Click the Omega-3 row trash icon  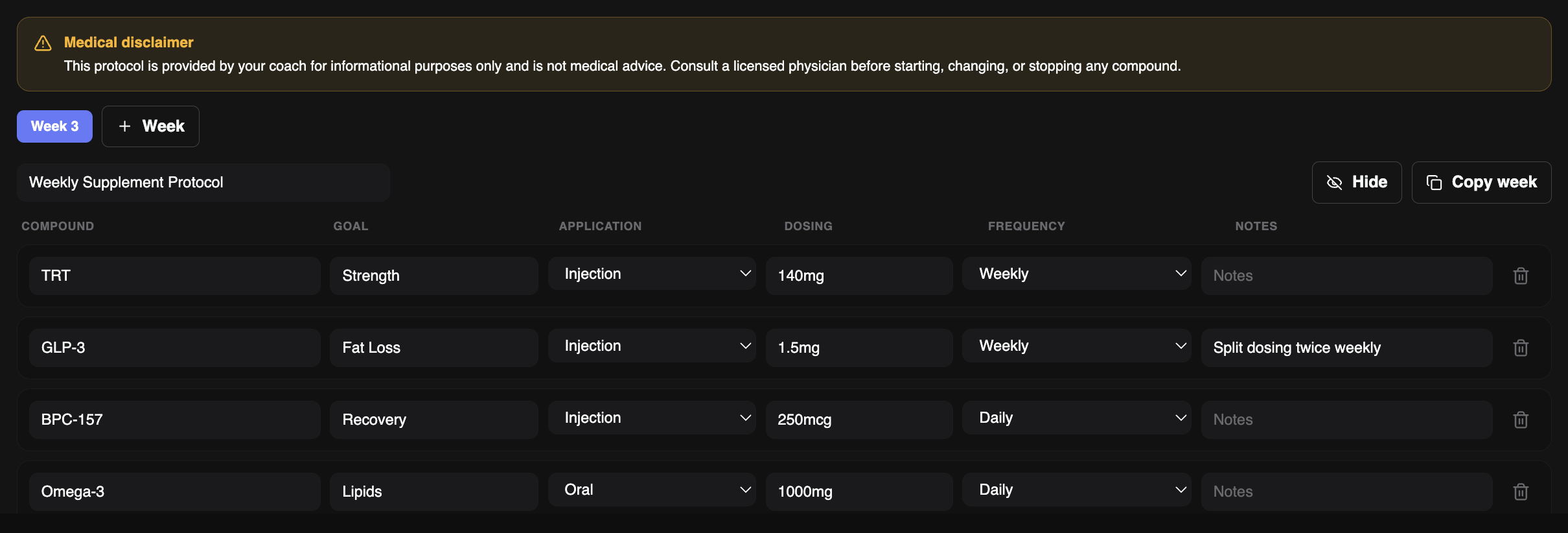1521,492
